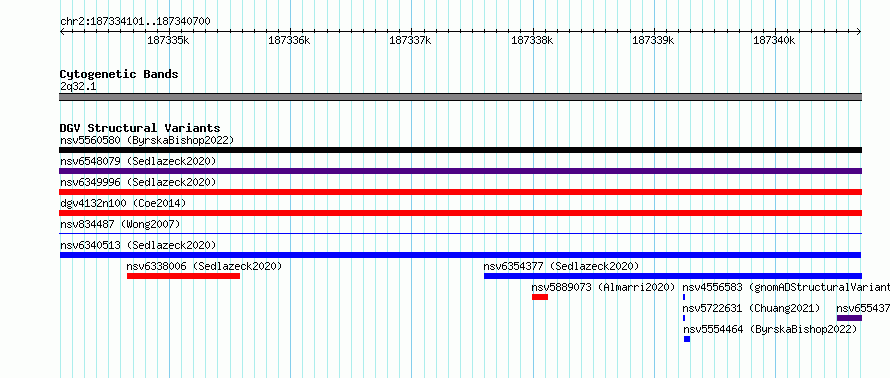Click the 187336k ruler position
This screenshot has height=378, width=890.
click(x=289, y=40)
